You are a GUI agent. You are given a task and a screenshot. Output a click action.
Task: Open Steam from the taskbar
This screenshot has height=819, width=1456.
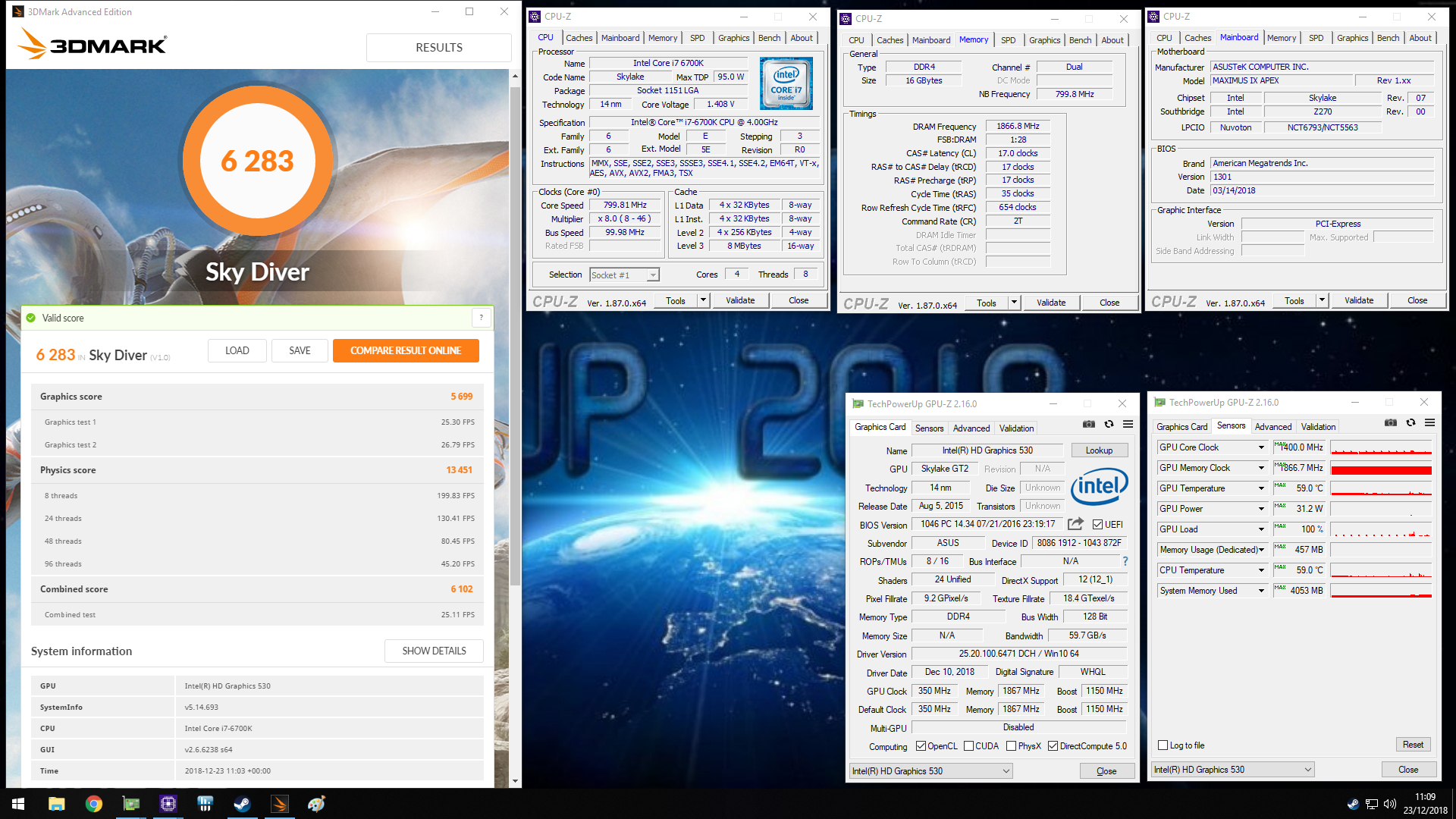[x=243, y=804]
